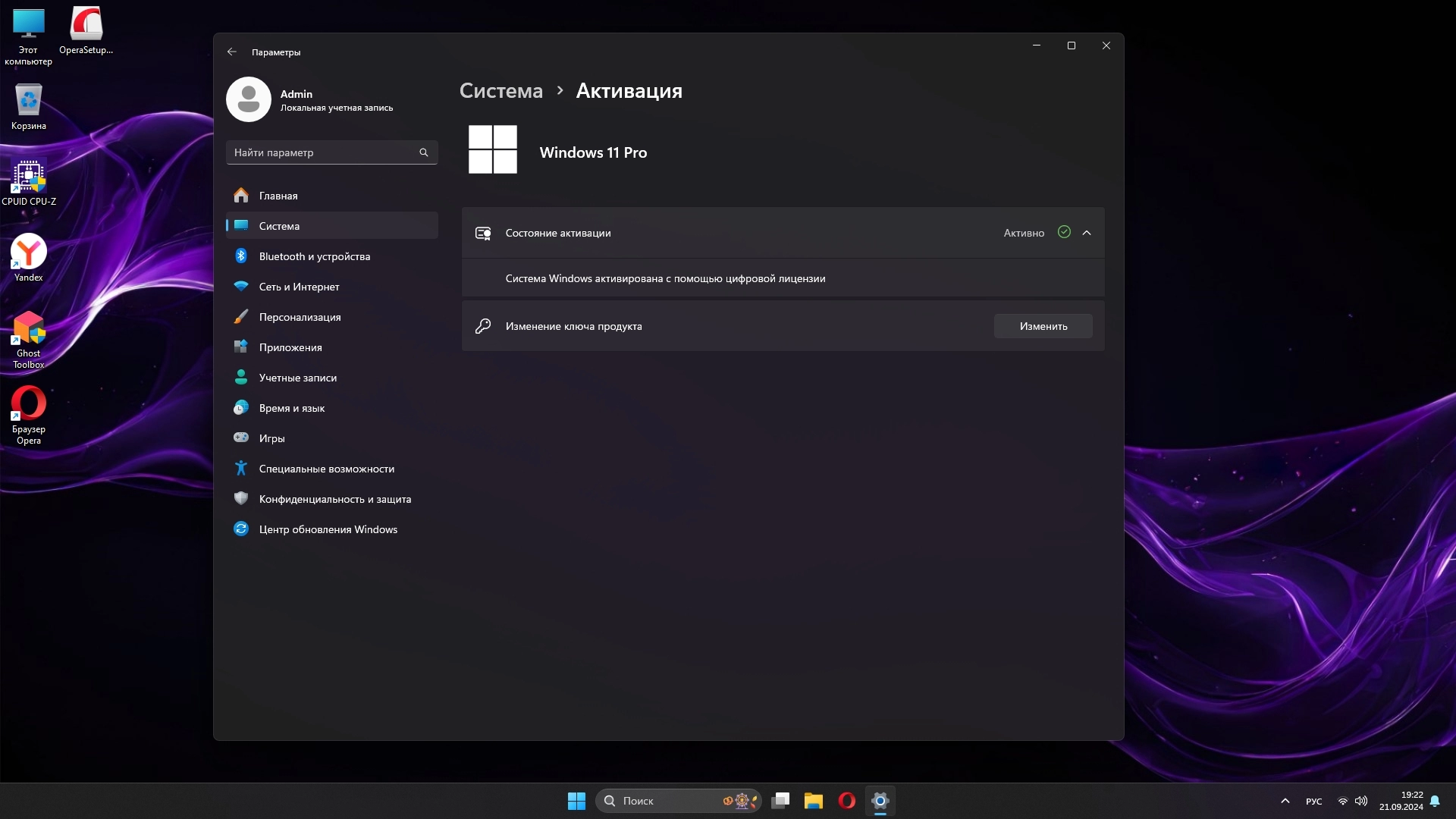Select the Специальные возможности accessibility icon
The height and width of the screenshot is (819, 1456).
(x=241, y=469)
